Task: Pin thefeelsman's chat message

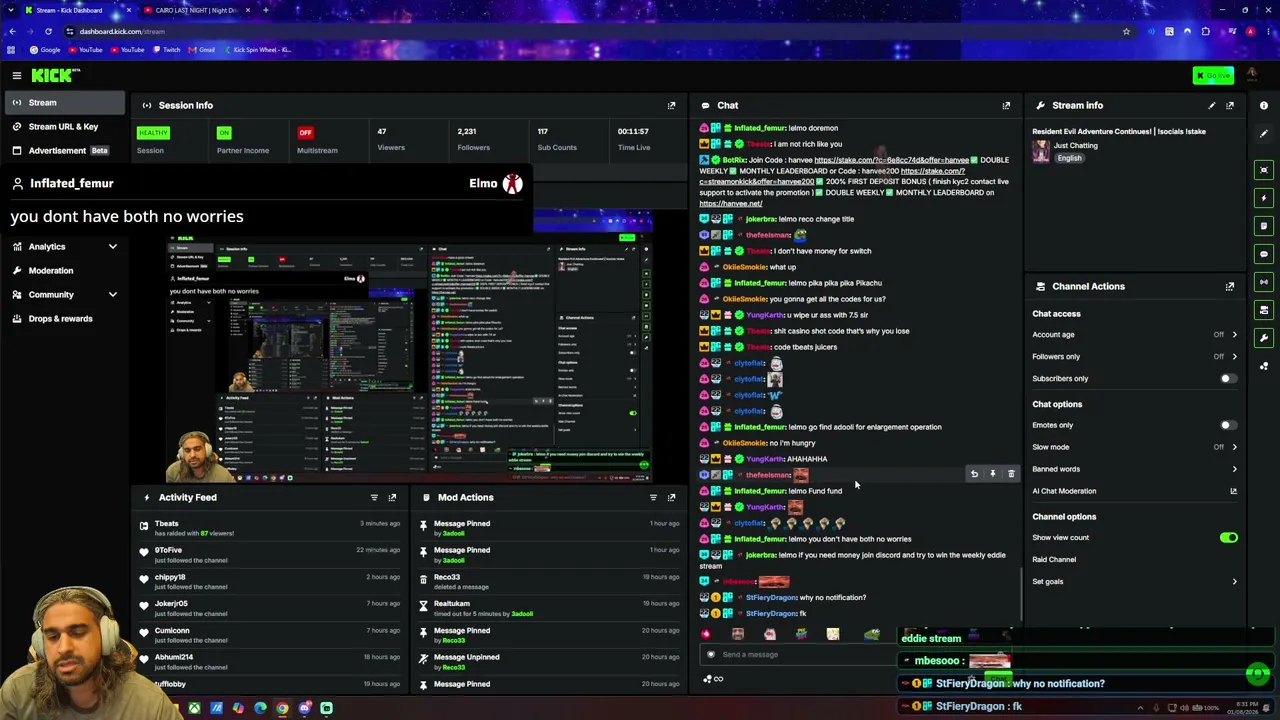Action: [x=993, y=474]
